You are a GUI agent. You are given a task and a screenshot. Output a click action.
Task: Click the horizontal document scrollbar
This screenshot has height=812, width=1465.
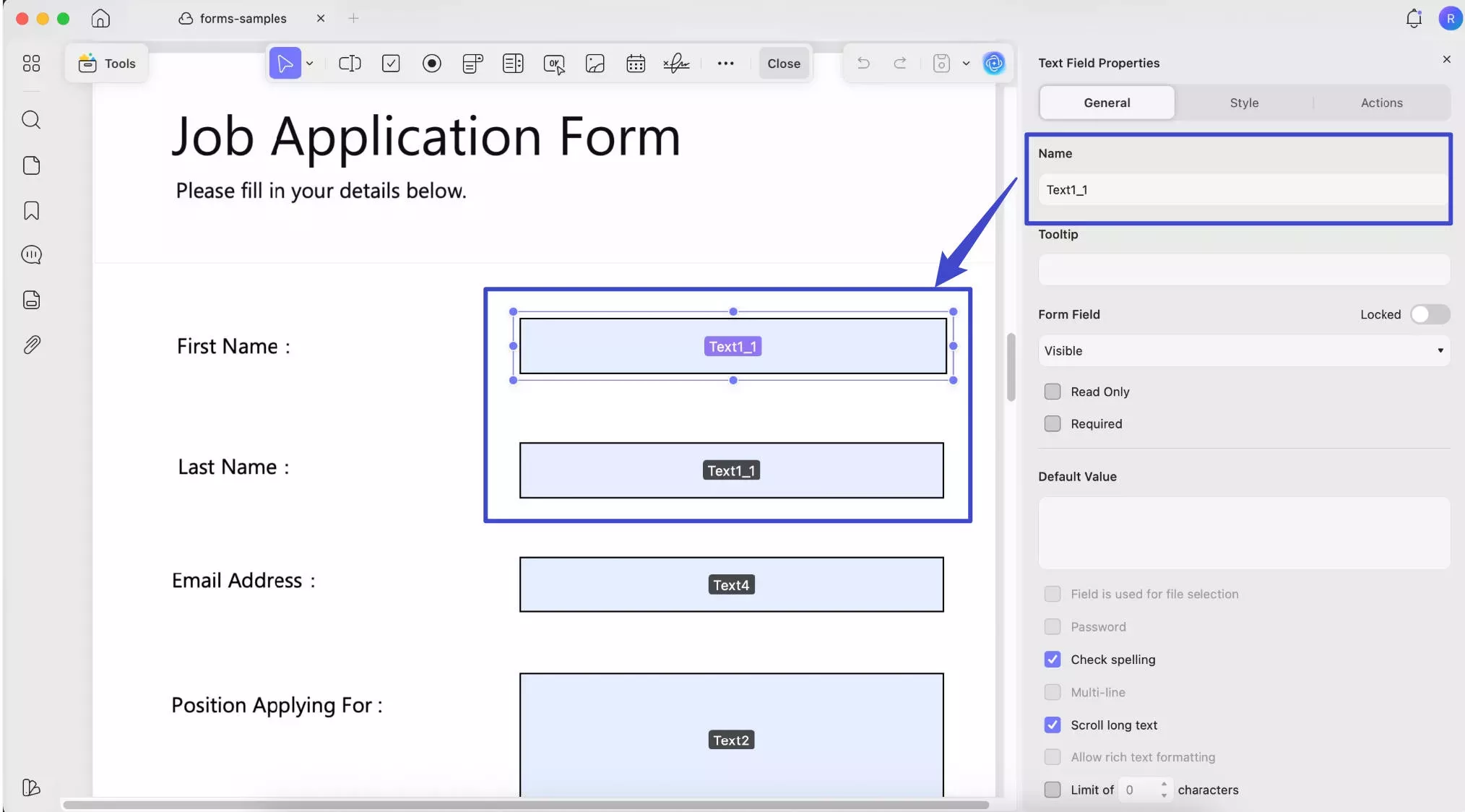click(x=525, y=804)
